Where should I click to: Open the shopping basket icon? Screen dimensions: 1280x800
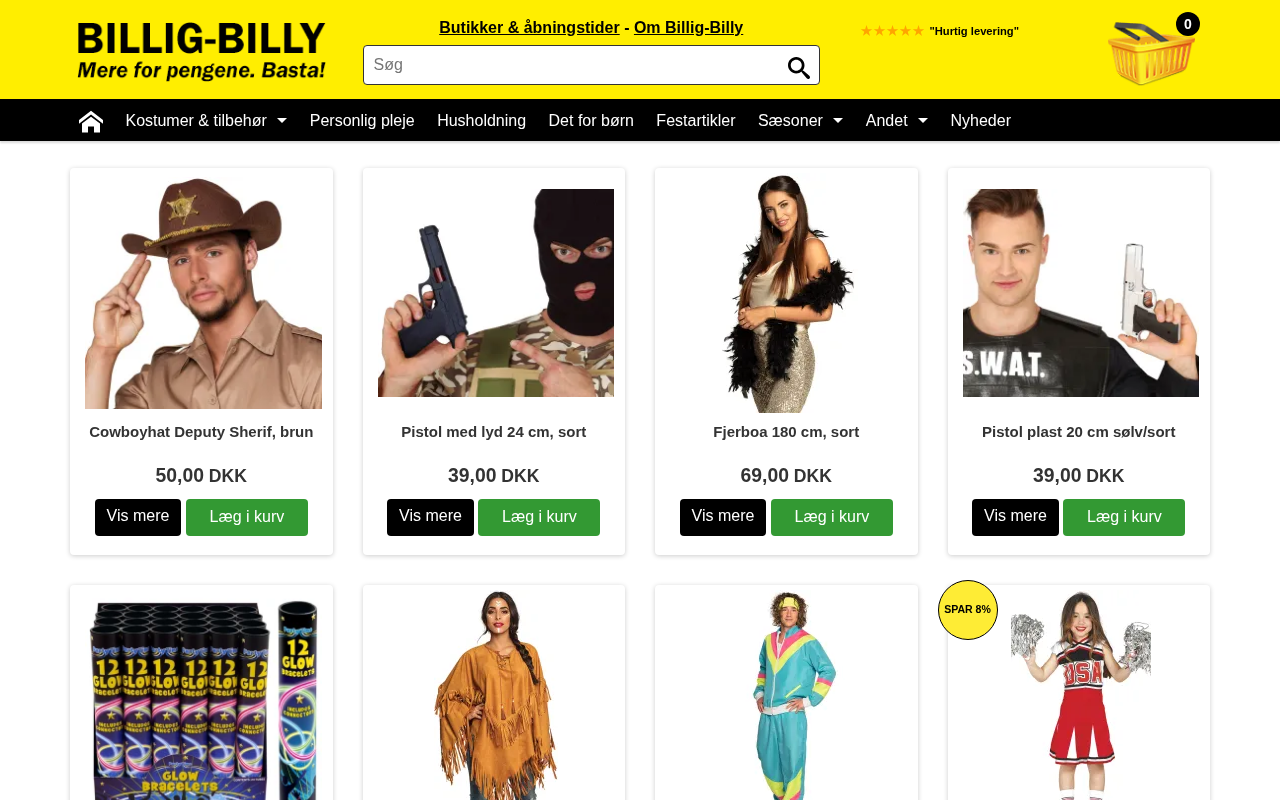click(x=1150, y=53)
